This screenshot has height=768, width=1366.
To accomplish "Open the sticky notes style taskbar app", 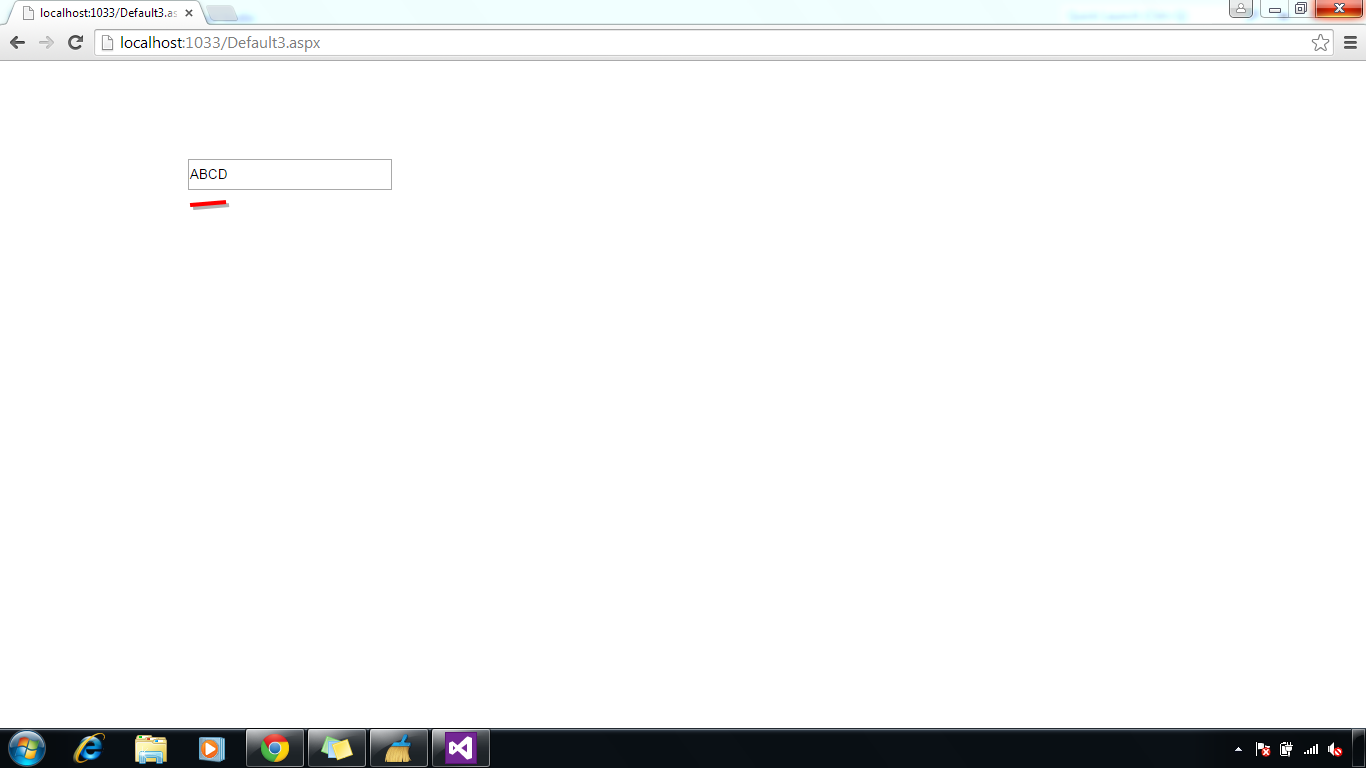I will [337, 748].
